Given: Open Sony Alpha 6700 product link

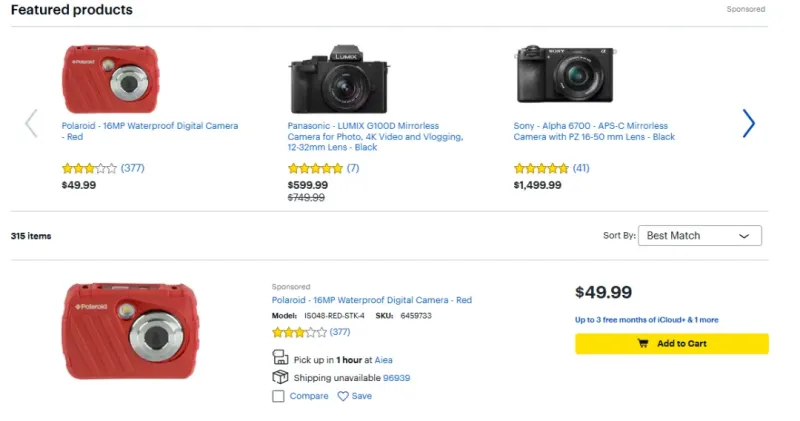Looking at the screenshot, I should coord(594,131).
